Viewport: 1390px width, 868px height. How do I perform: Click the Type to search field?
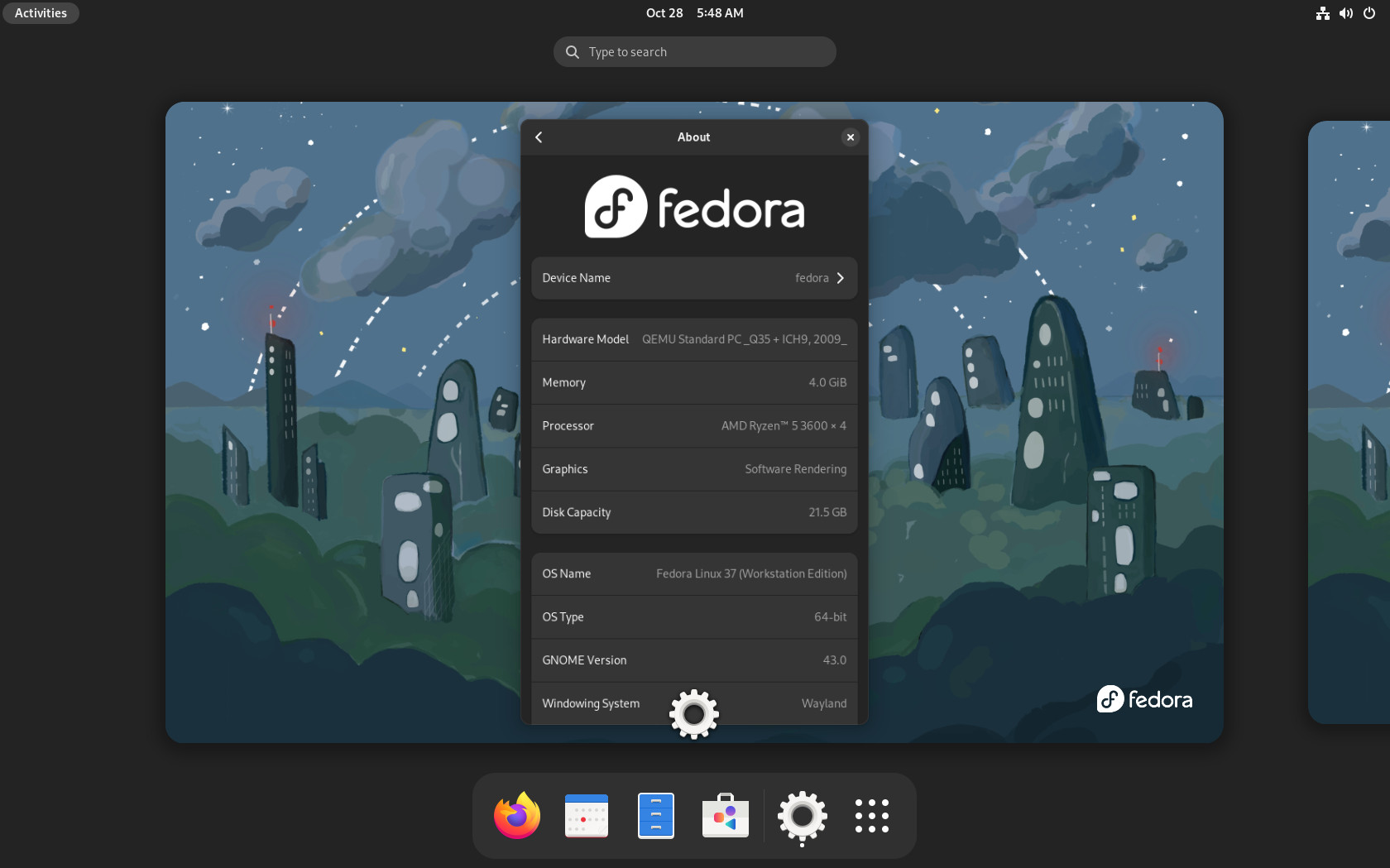click(695, 52)
